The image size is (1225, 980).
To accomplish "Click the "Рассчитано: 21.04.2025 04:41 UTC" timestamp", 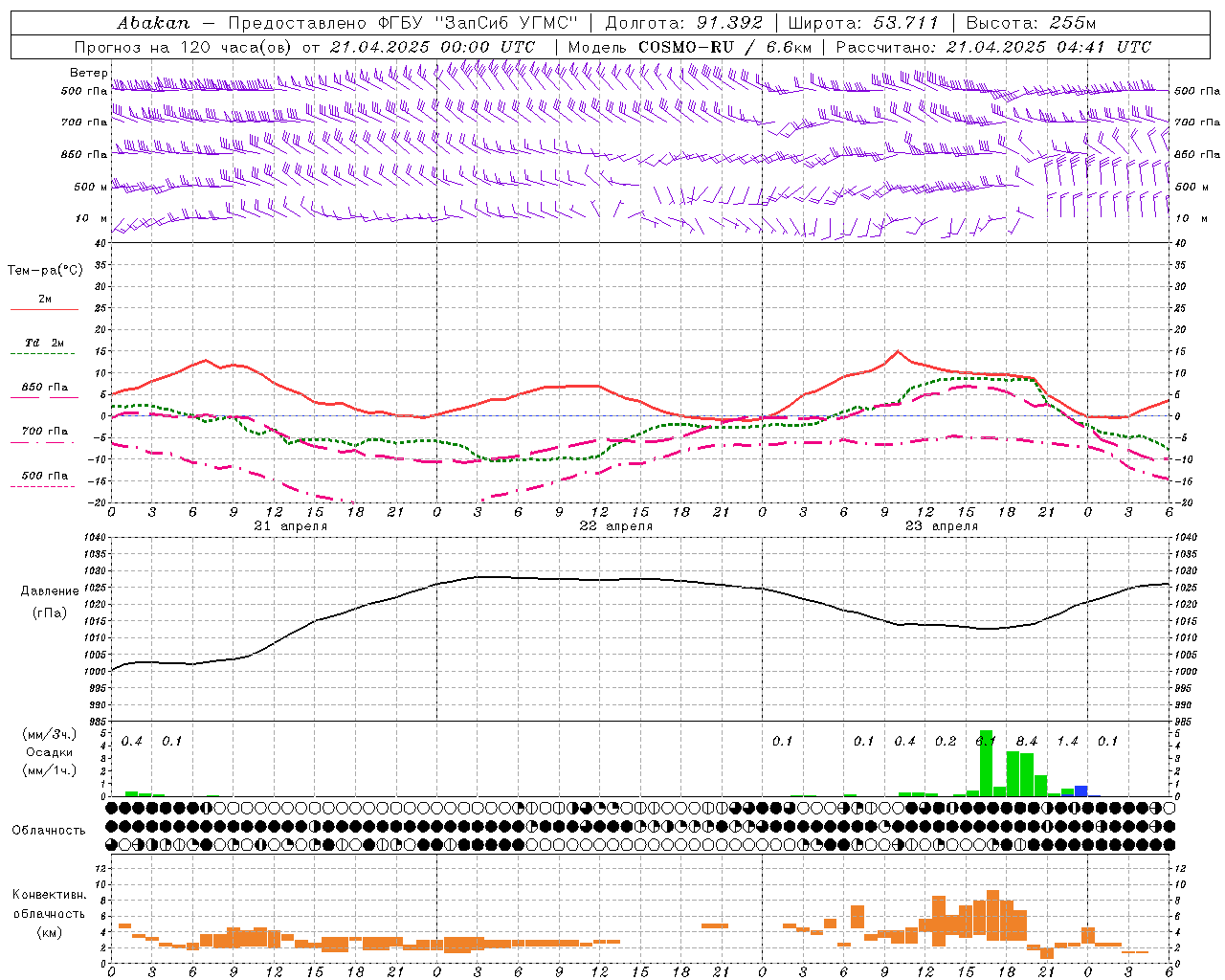I will pos(993,47).
